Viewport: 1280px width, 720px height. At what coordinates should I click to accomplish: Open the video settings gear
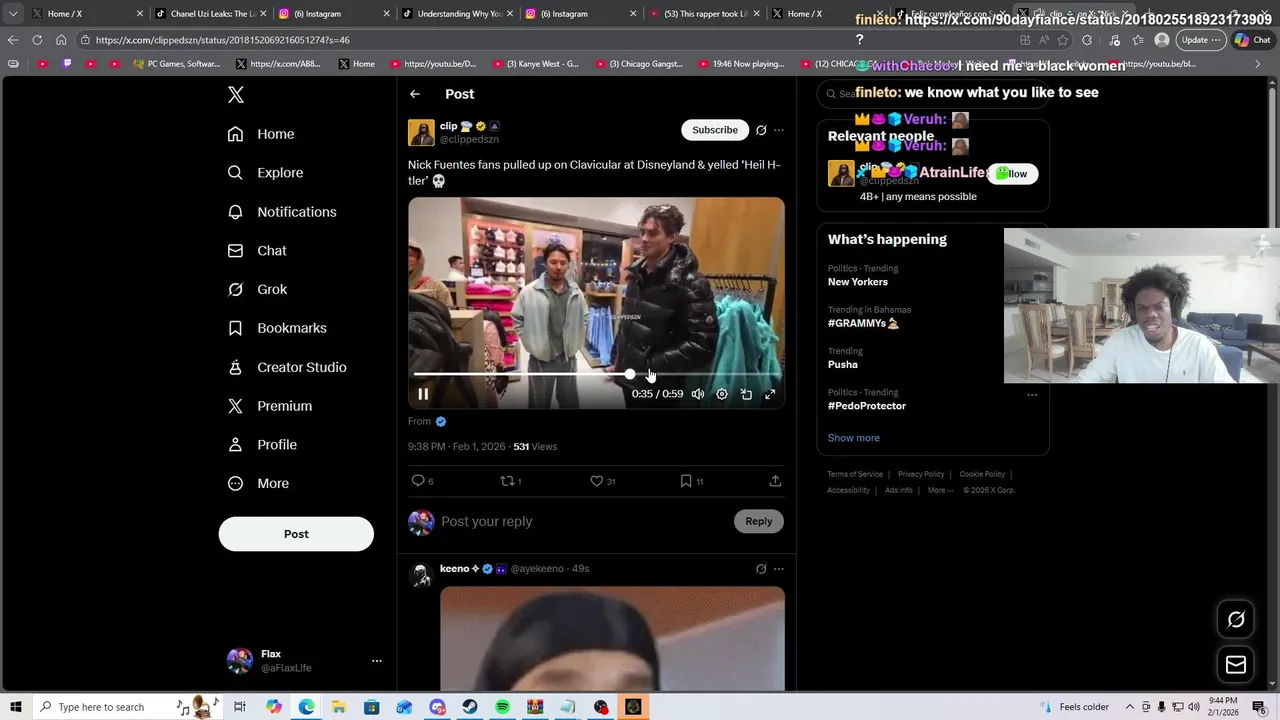click(722, 394)
